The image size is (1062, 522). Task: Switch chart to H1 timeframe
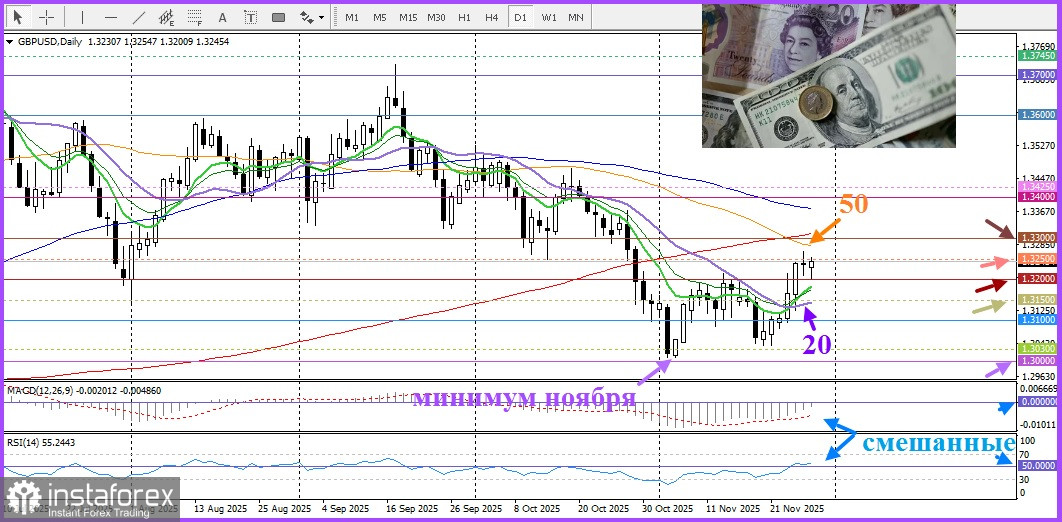coord(464,17)
